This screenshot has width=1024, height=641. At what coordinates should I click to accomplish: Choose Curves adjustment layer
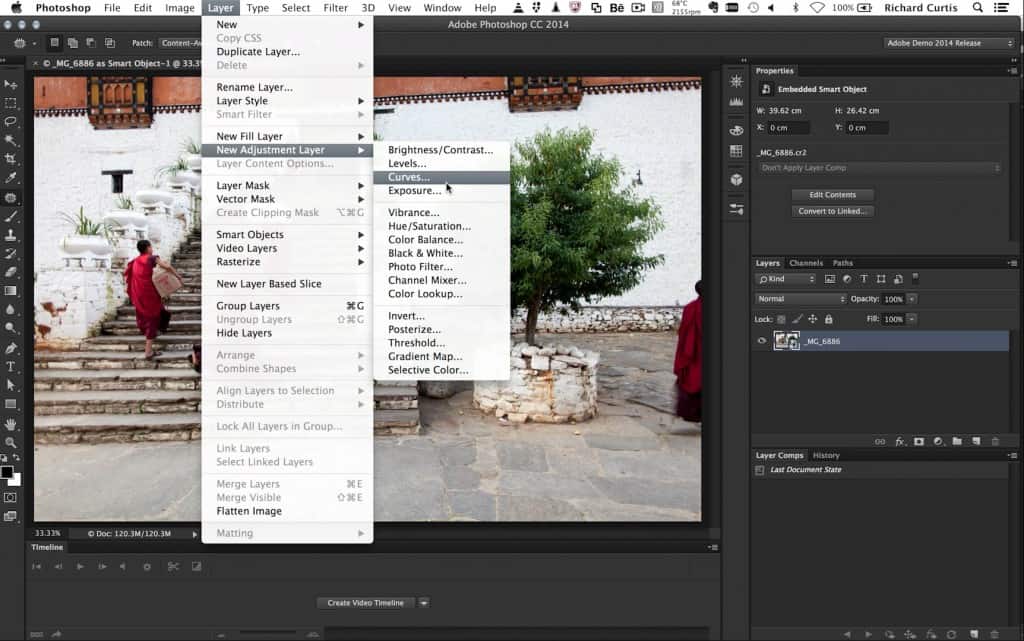[x=441, y=178]
